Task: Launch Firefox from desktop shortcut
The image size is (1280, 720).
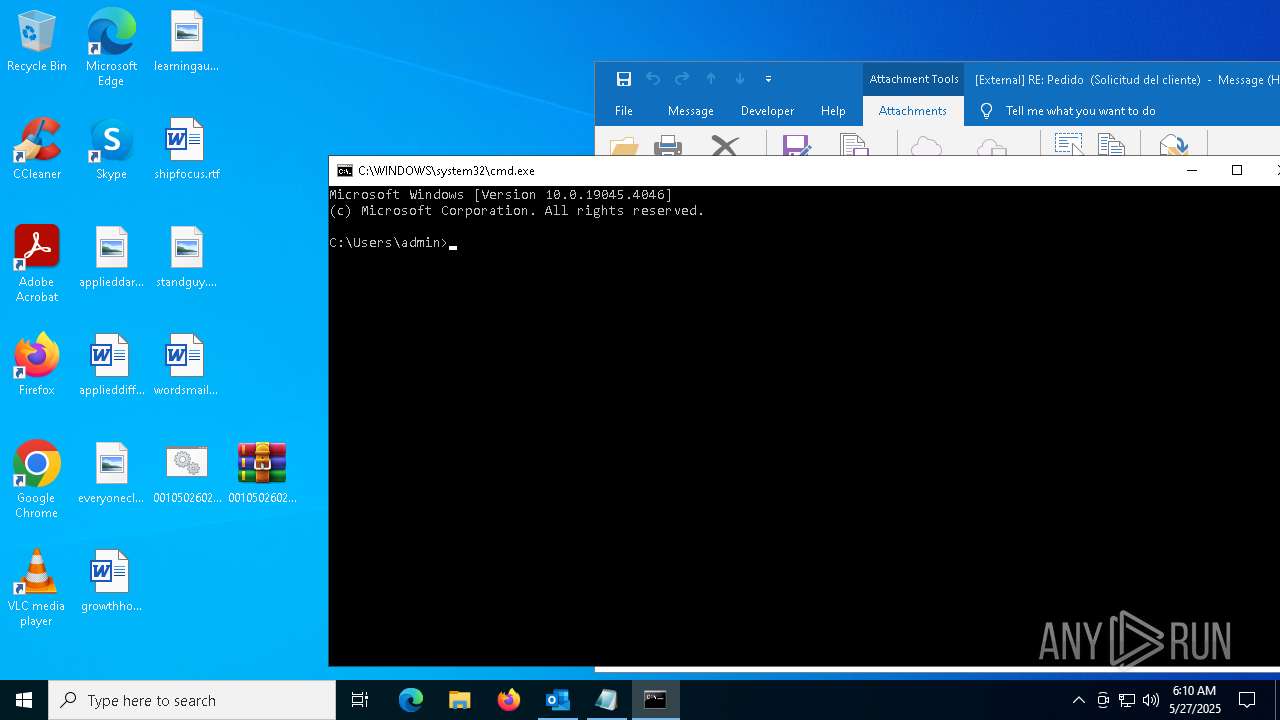Action: [37, 366]
